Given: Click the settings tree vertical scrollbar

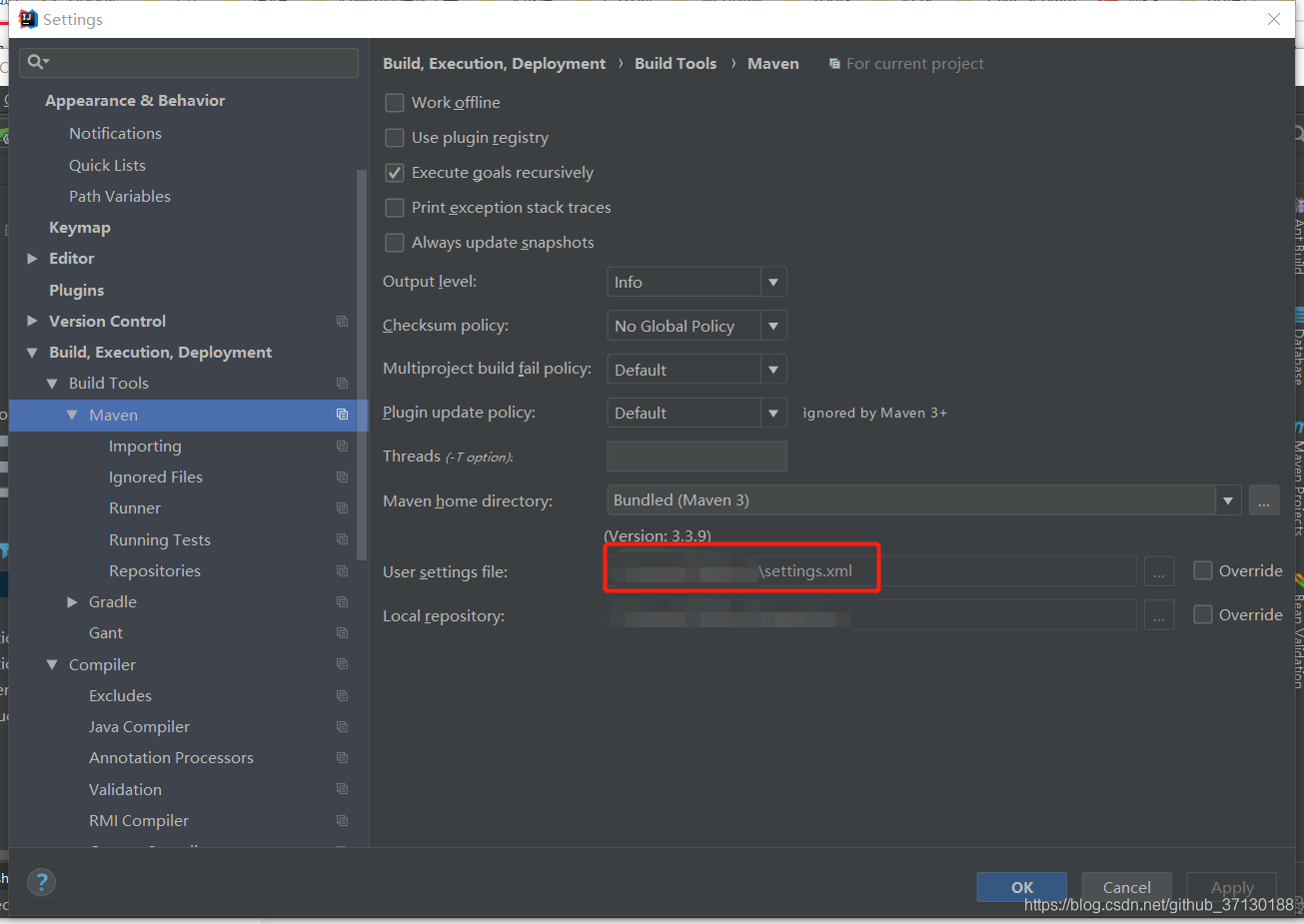Looking at the screenshot, I should [x=362, y=365].
